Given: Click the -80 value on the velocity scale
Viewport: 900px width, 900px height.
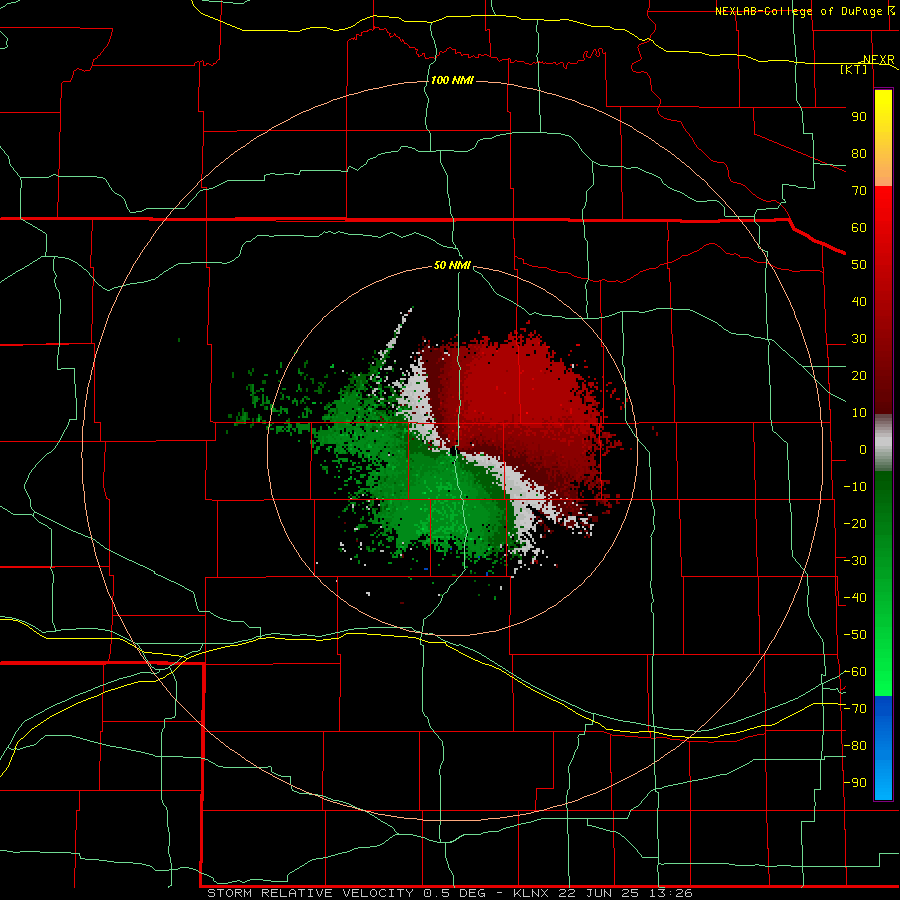Looking at the screenshot, I should point(855,746).
